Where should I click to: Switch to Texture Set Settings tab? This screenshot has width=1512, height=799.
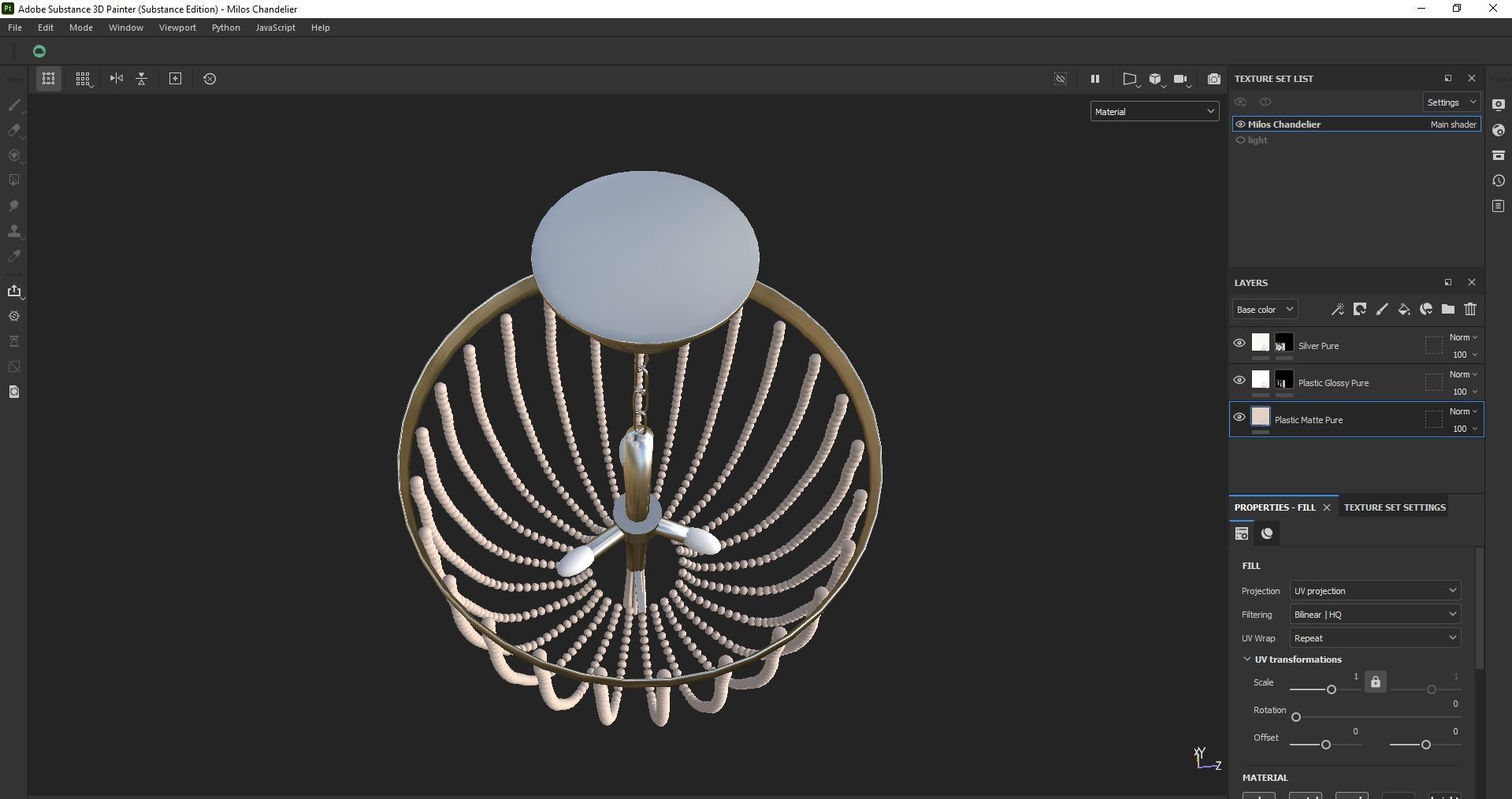click(1395, 507)
